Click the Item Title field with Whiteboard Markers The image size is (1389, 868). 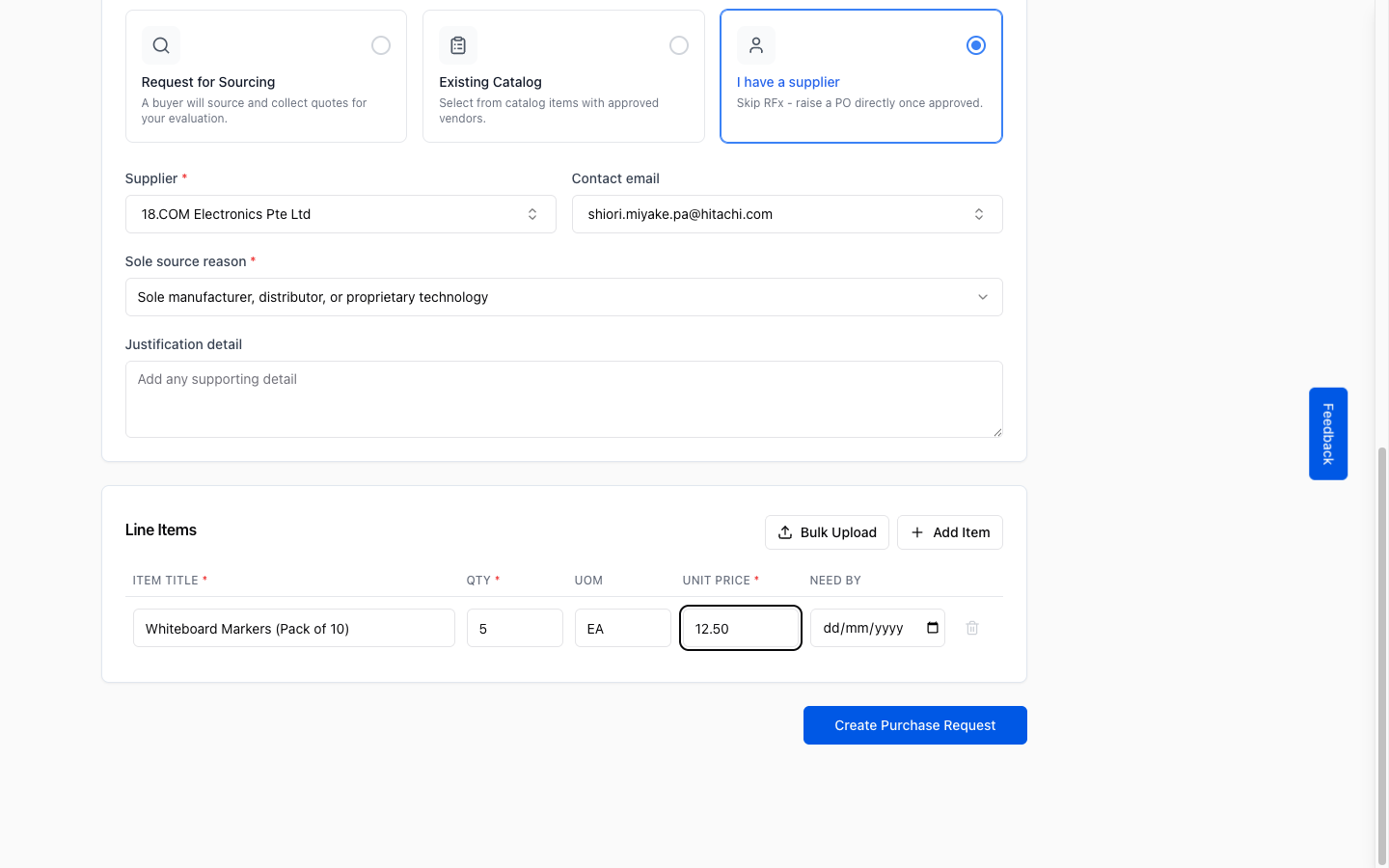(x=294, y=628)
